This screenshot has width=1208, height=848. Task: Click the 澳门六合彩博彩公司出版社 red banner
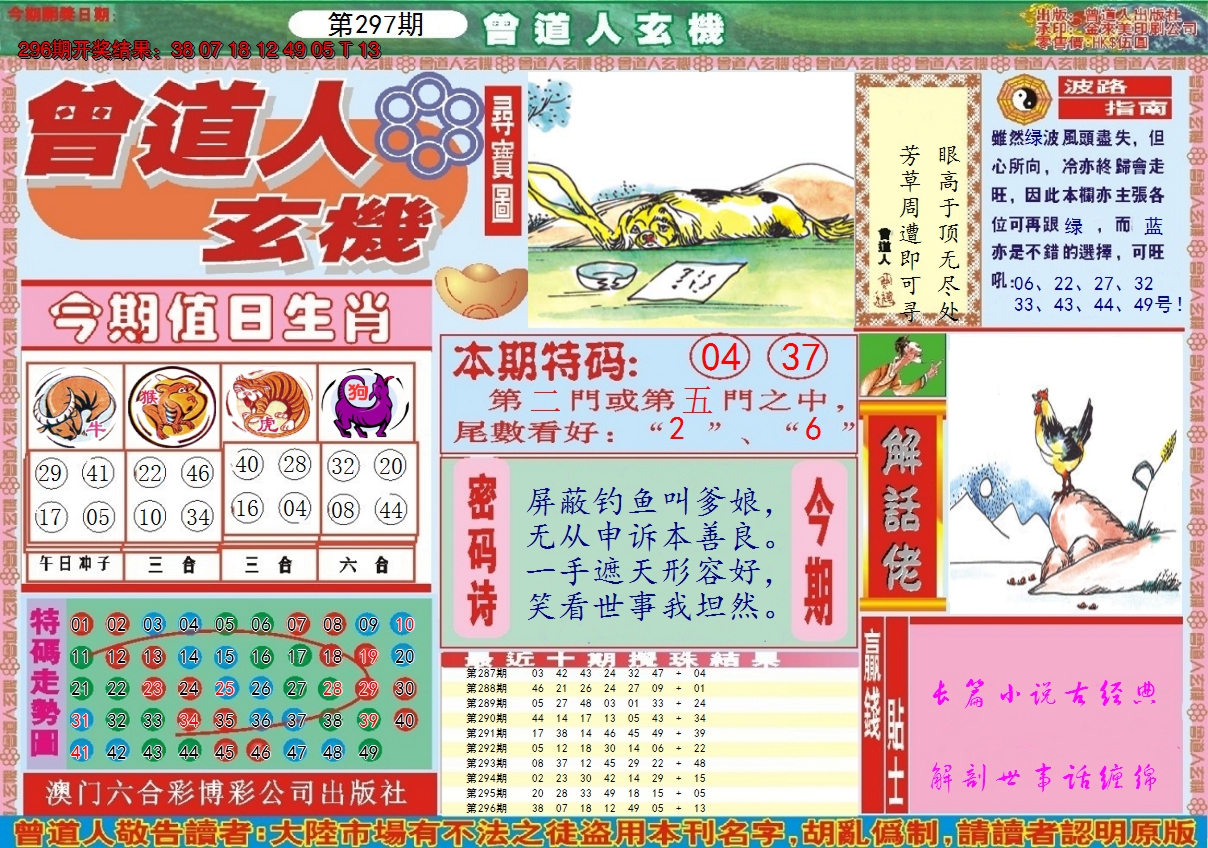pyautogui.click(x=228, y=793)
